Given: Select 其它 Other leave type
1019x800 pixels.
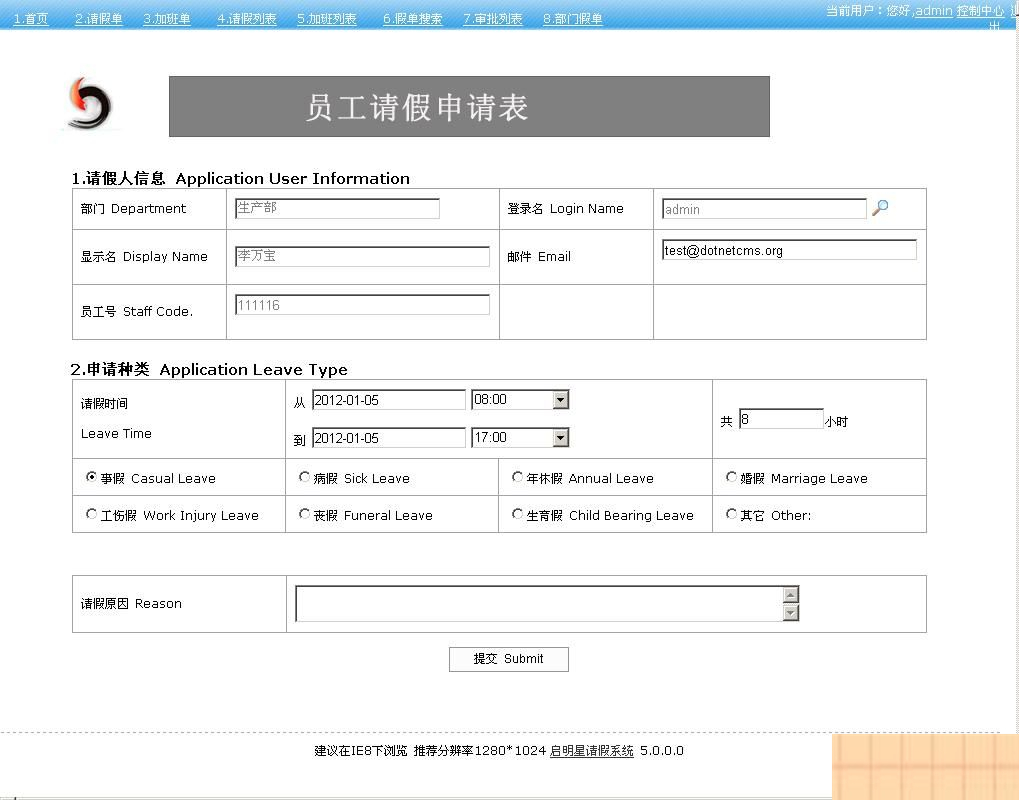Looking at the screenshot, I should pos(731,514).
